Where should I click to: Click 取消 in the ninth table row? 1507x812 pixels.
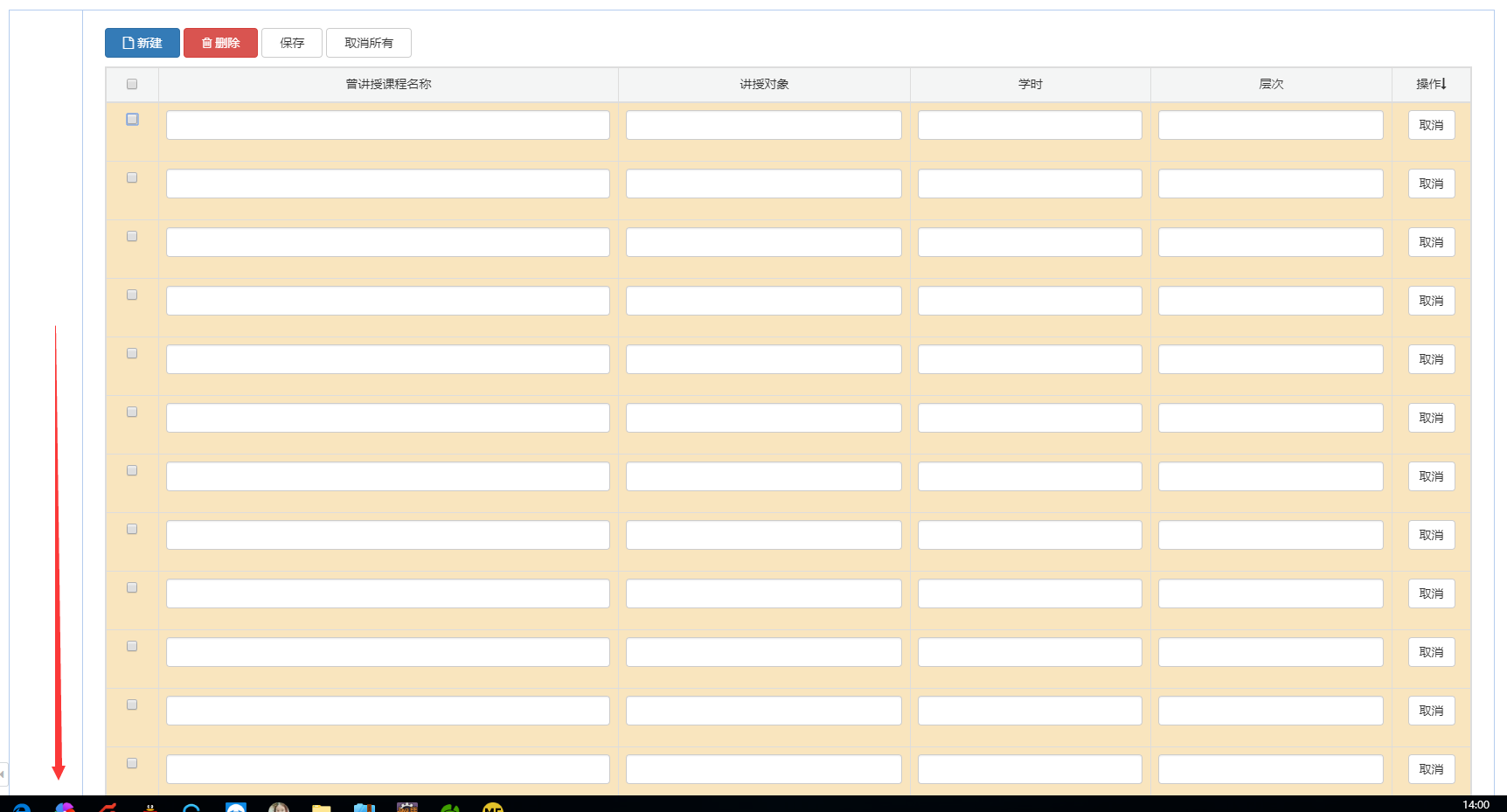(x=1431, y=593)
